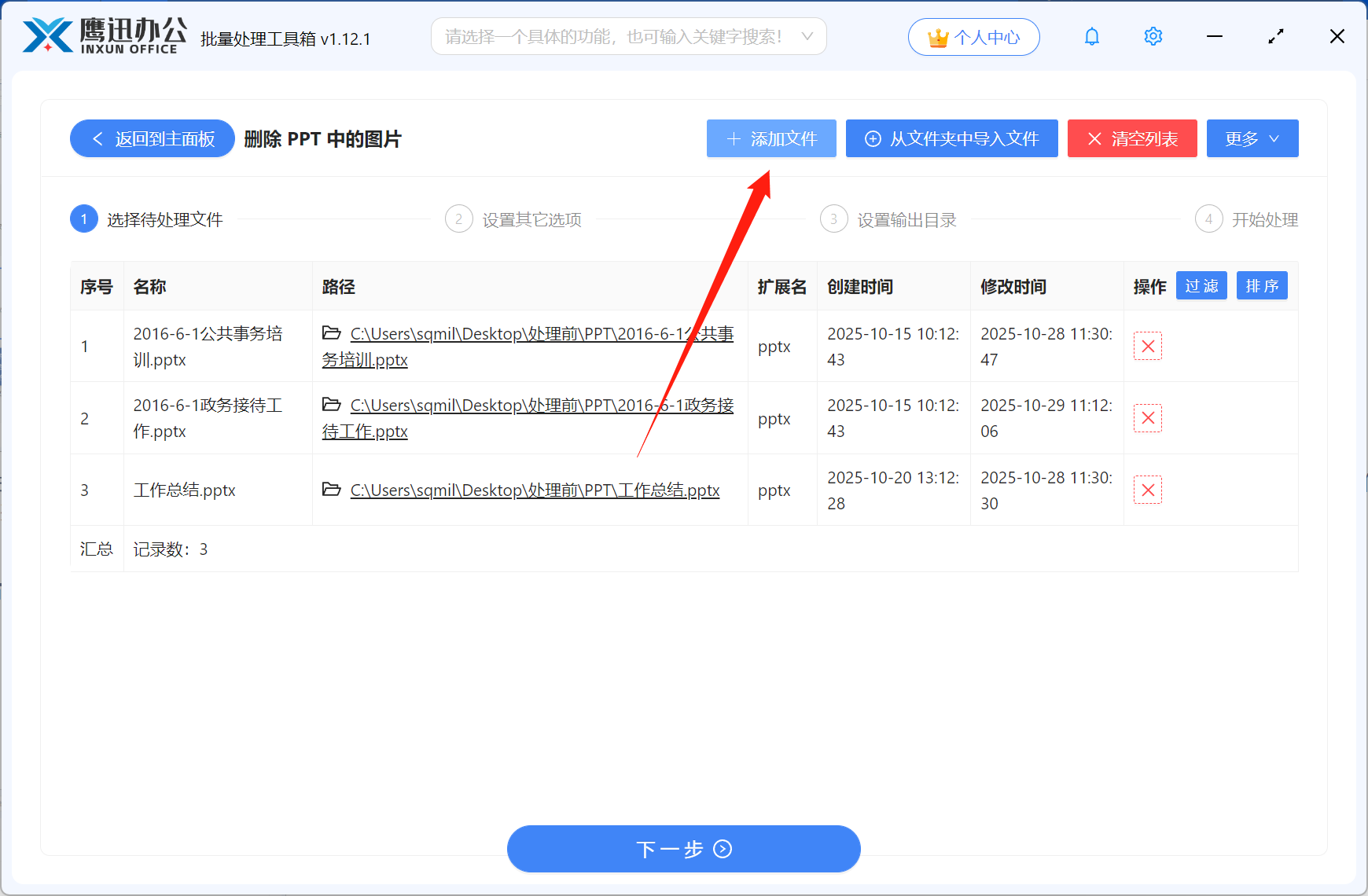Open the 工作总结.pptx file path link
This screenshot has width=1368, height=896.
(533, 490)
